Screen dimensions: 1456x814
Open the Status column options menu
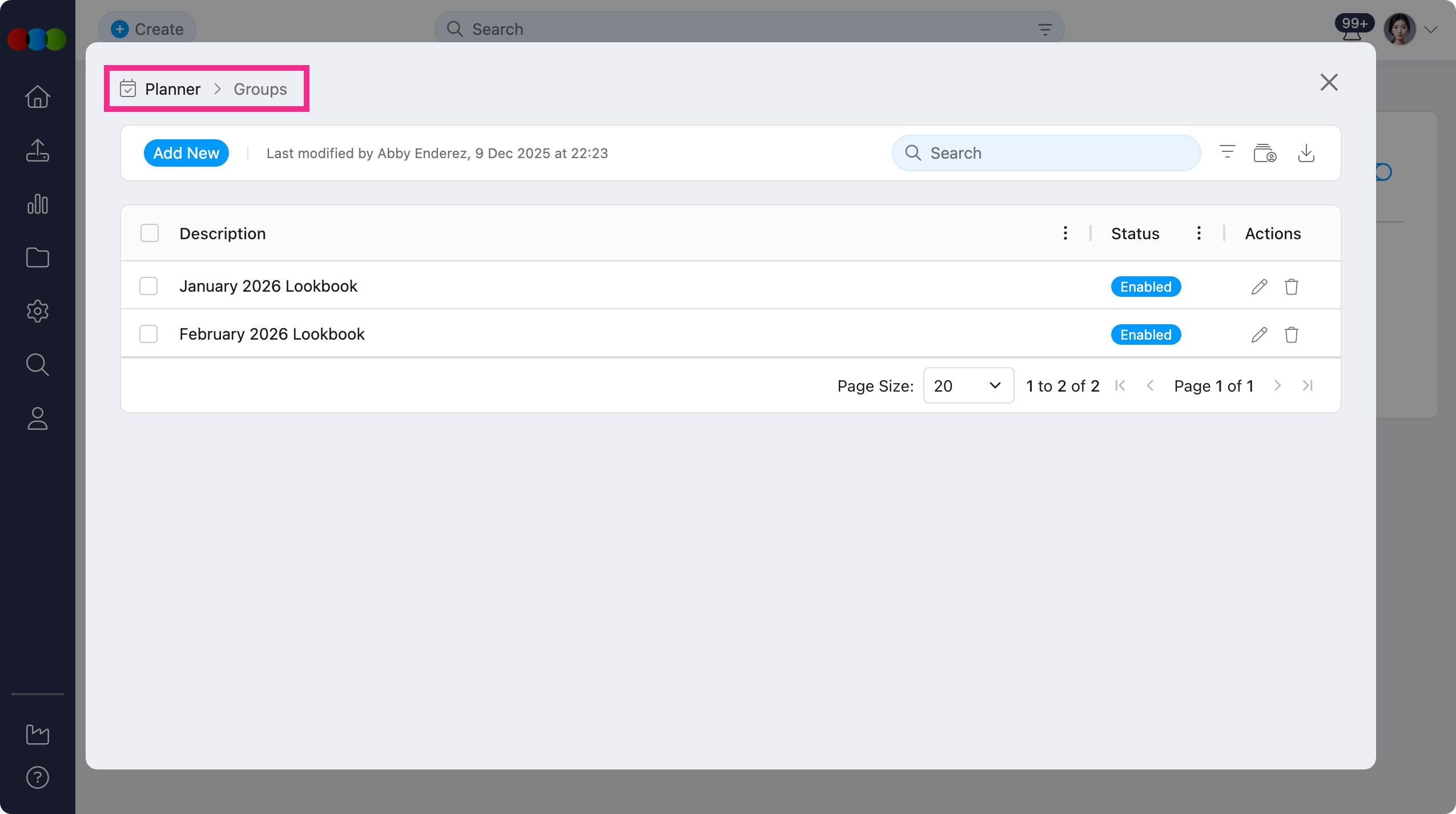click(x=1198, y=233)
